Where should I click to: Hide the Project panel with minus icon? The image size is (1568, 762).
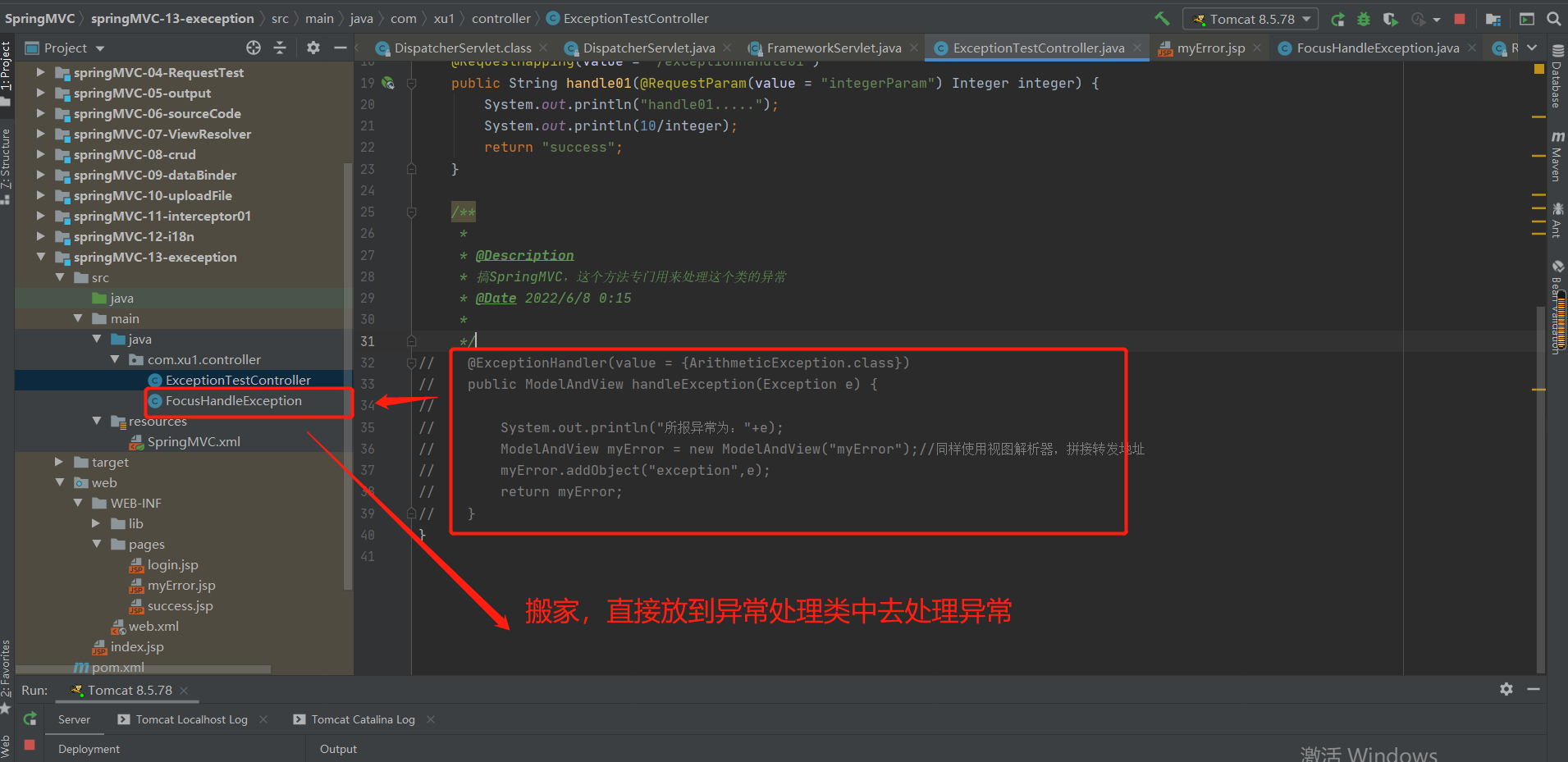tap(340, 48)
